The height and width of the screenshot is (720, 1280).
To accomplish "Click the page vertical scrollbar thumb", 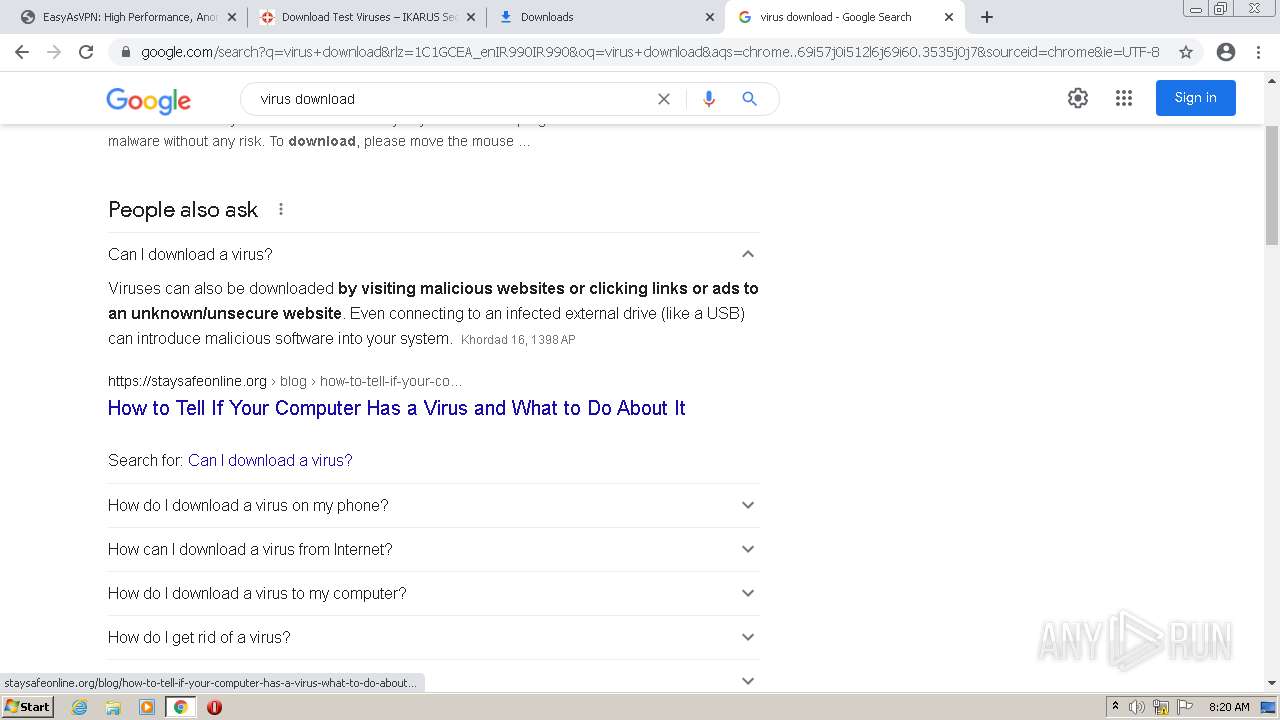I will [1272, 185].
